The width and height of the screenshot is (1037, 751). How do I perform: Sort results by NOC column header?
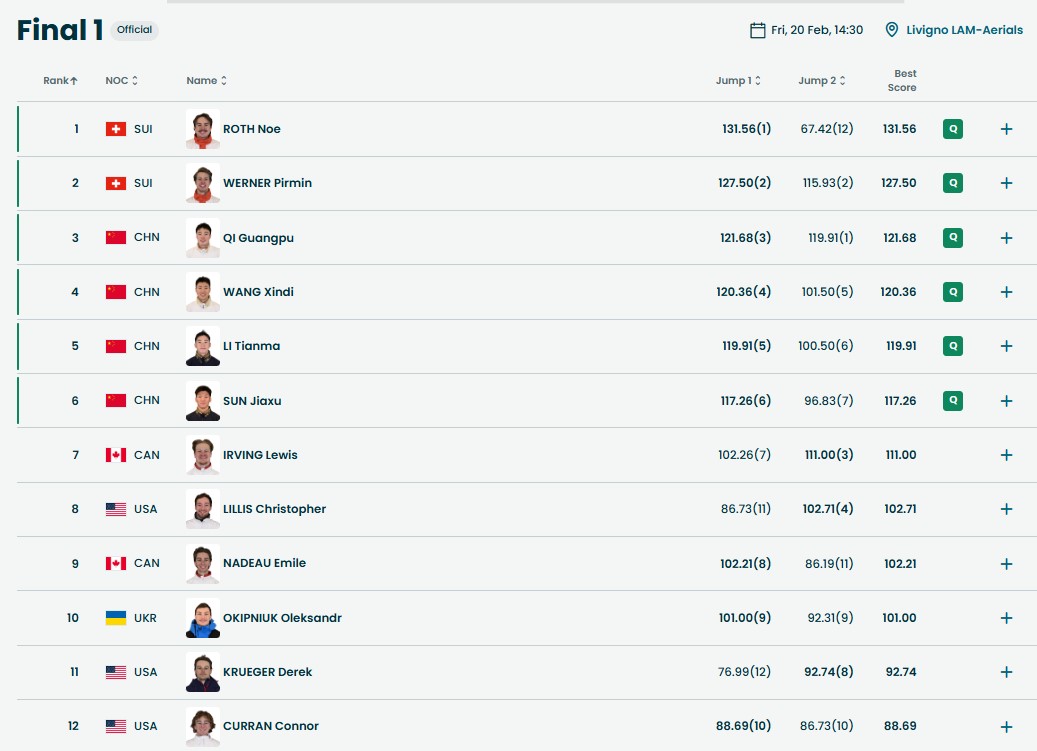(122, 81)
